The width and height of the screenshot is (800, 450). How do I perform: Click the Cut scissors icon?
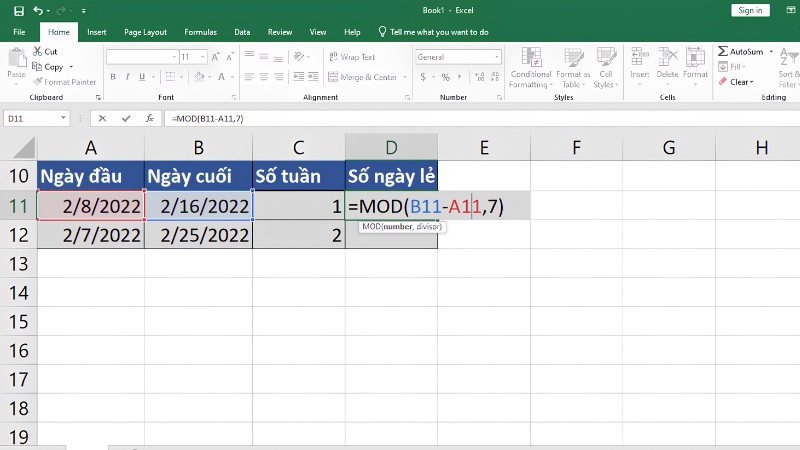(37, 51)
